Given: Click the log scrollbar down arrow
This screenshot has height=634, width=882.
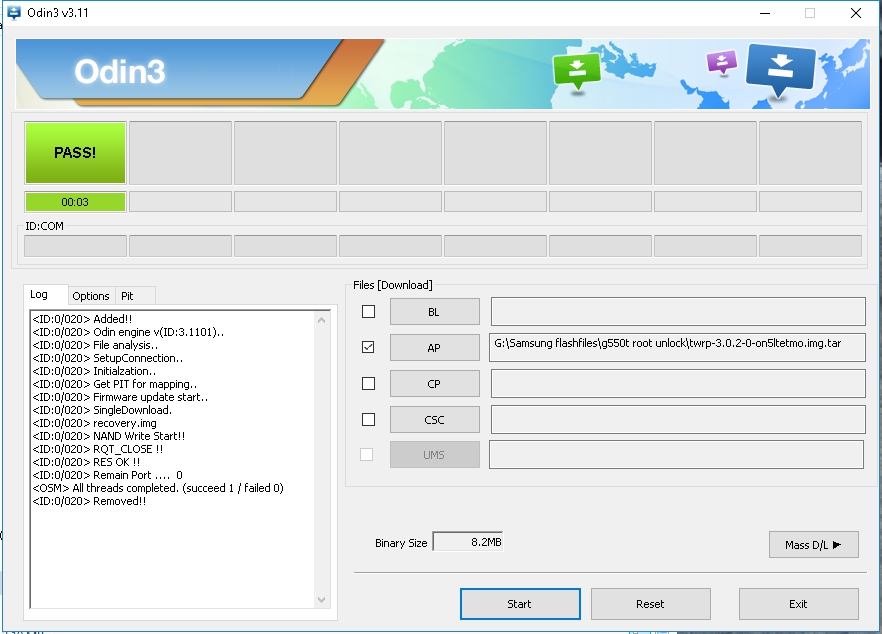Looking at the screenshot, I should tap(322, 600).
